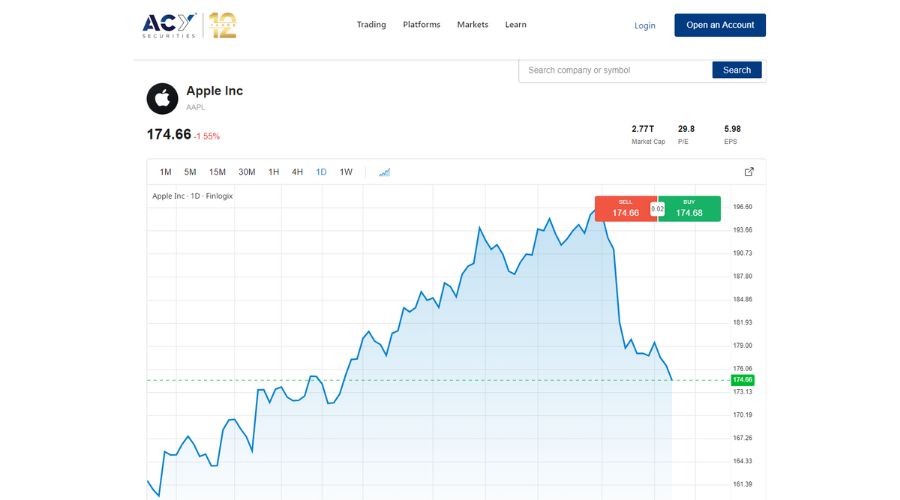900x500 pixels.
Task: Click the 12 years anniversary badge
Action: [223, 25]
